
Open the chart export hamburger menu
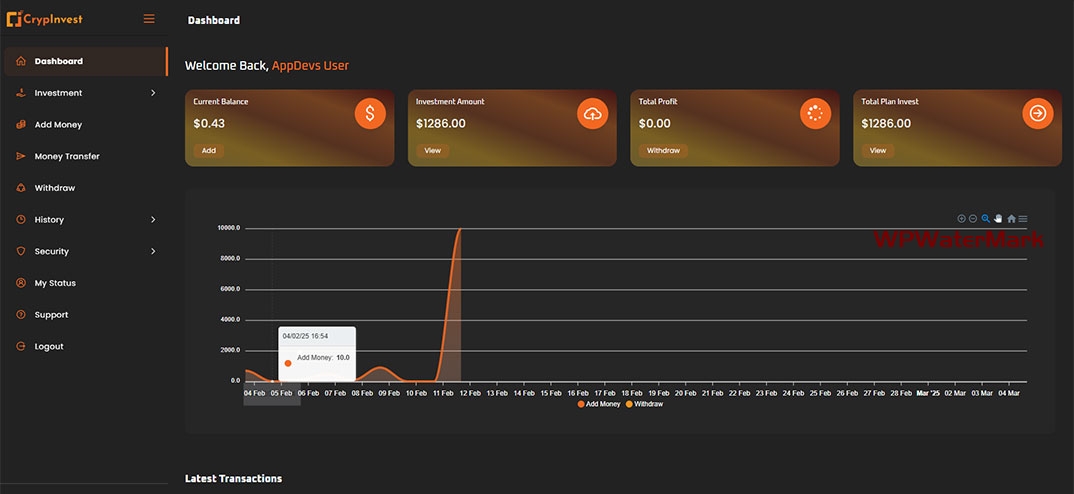pos(1023,218)
